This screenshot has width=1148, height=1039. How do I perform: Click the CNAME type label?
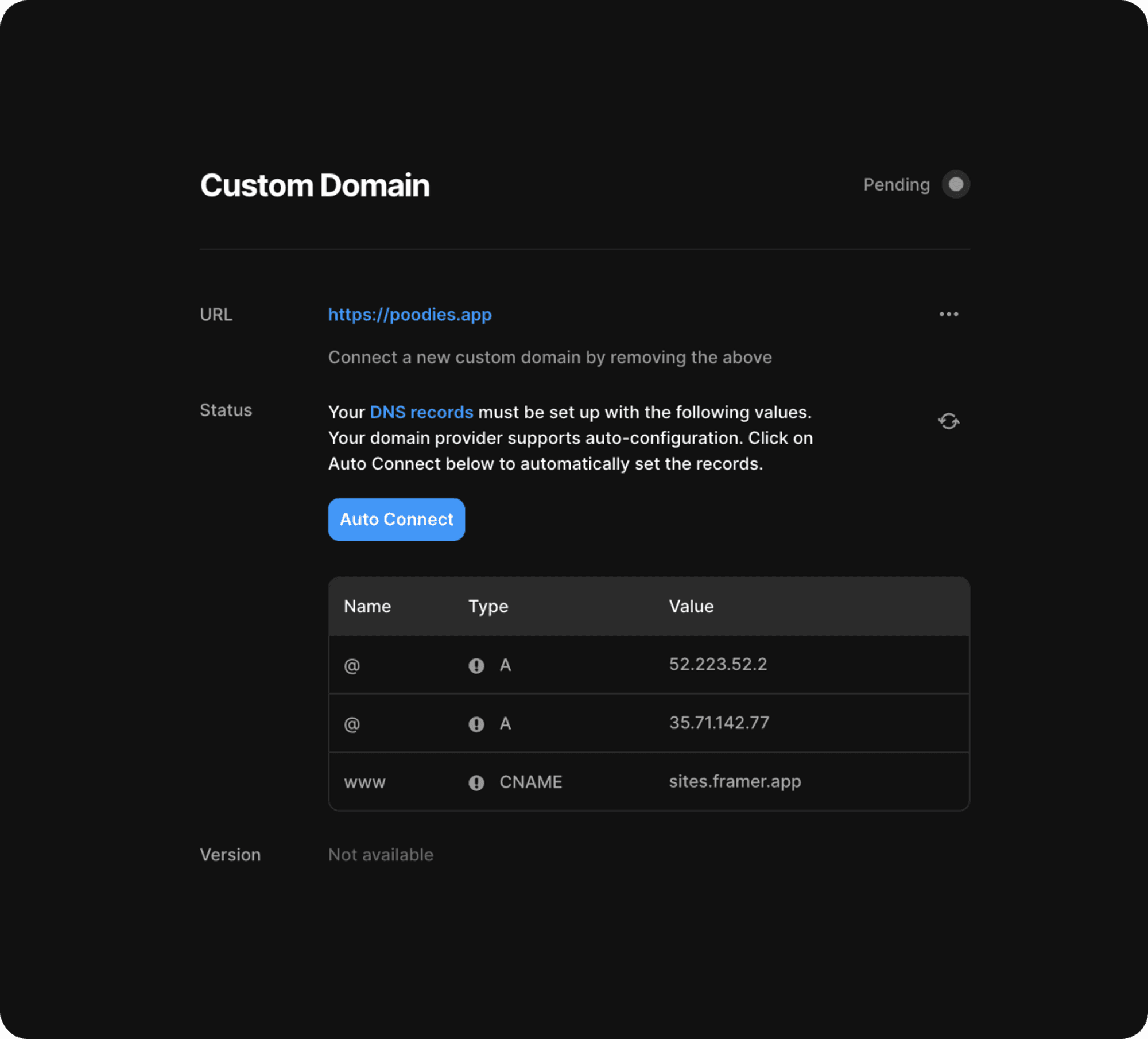(x=530, y=782)
